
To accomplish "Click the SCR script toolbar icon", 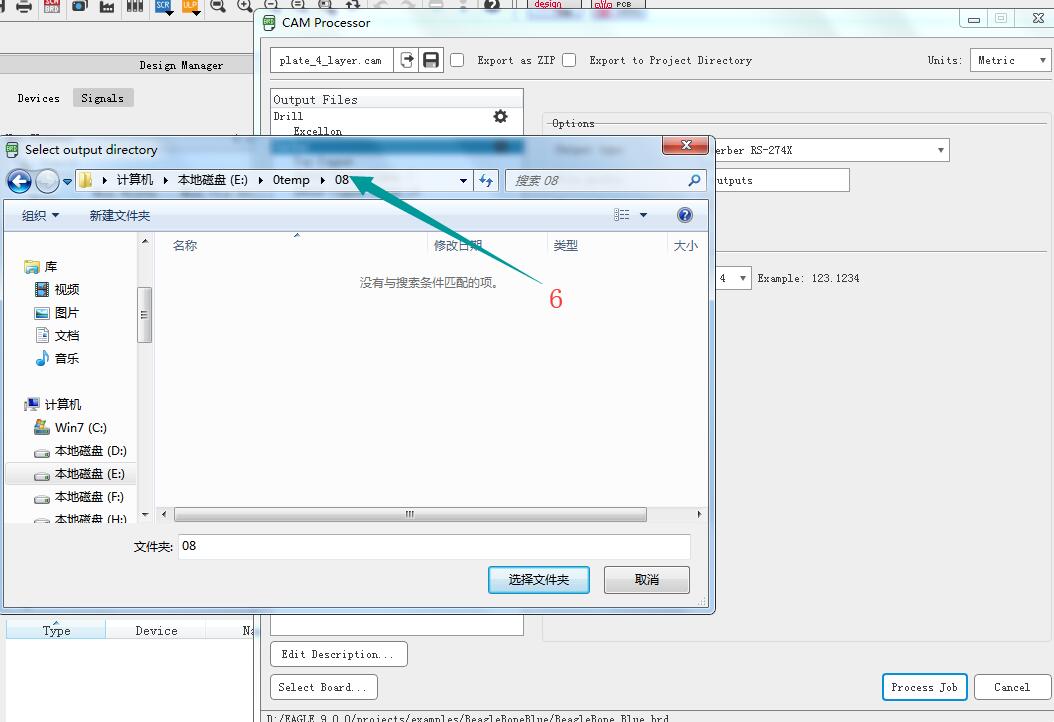I will tap(163, 7).
